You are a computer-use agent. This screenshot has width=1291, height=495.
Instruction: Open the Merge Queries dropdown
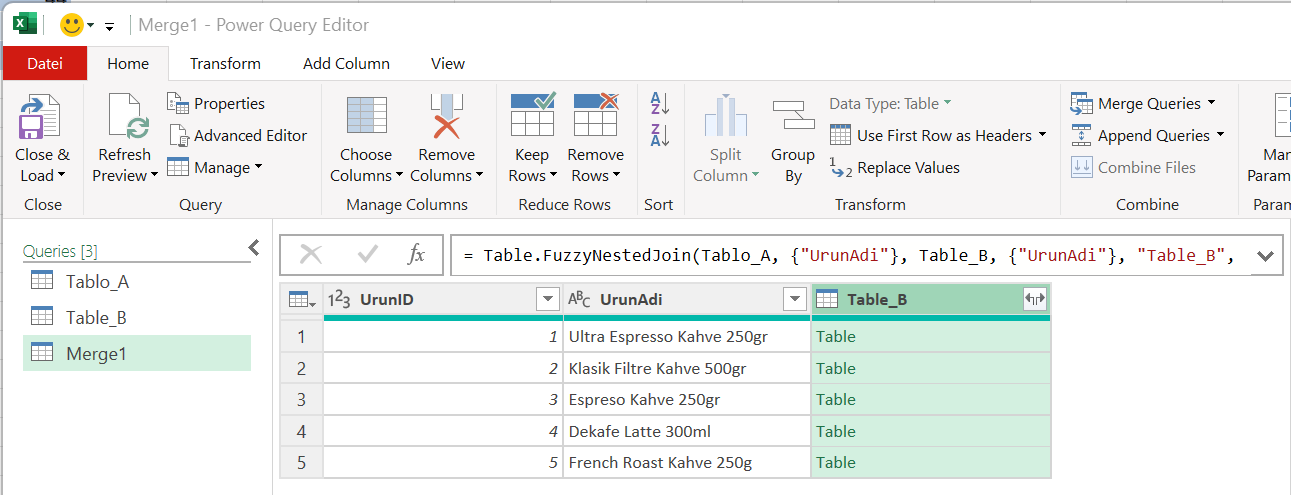1211,103
